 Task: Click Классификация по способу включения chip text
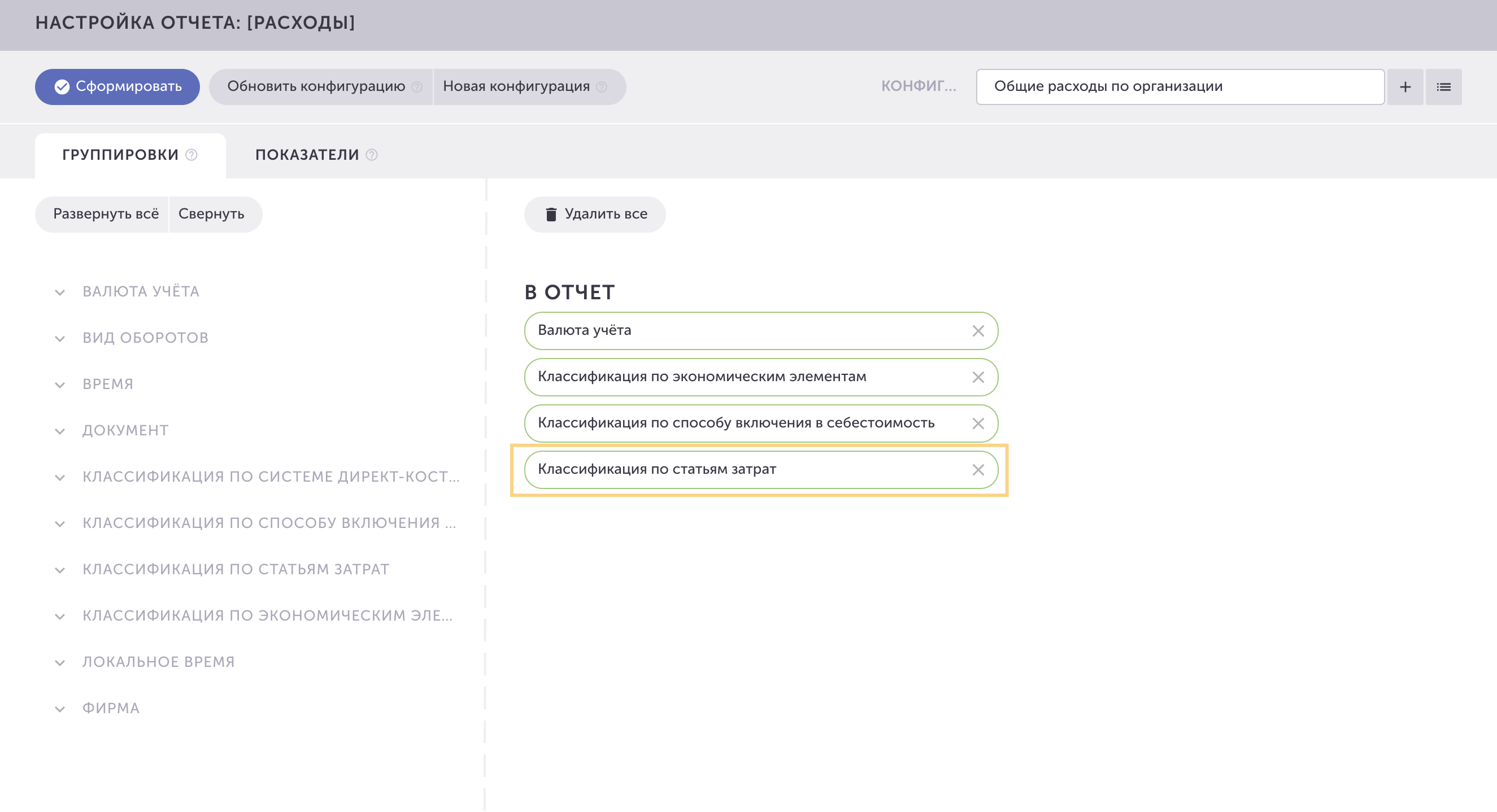click(x=736, y=424)
